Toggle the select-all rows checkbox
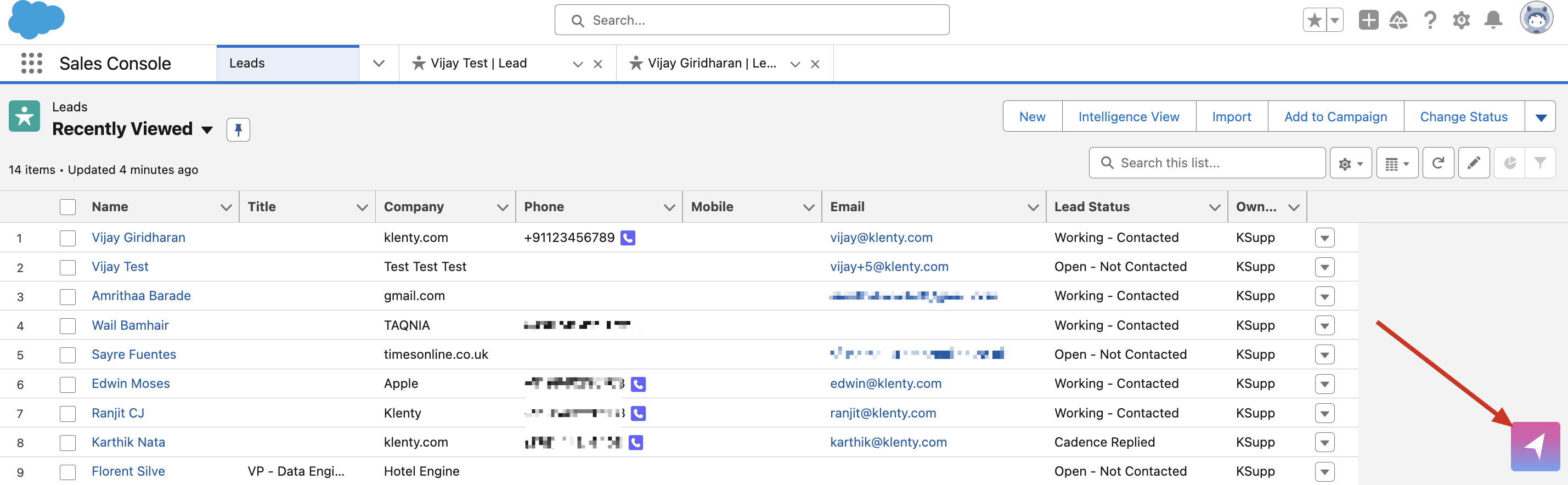1568x485 pixels. (x=67, y=207)
